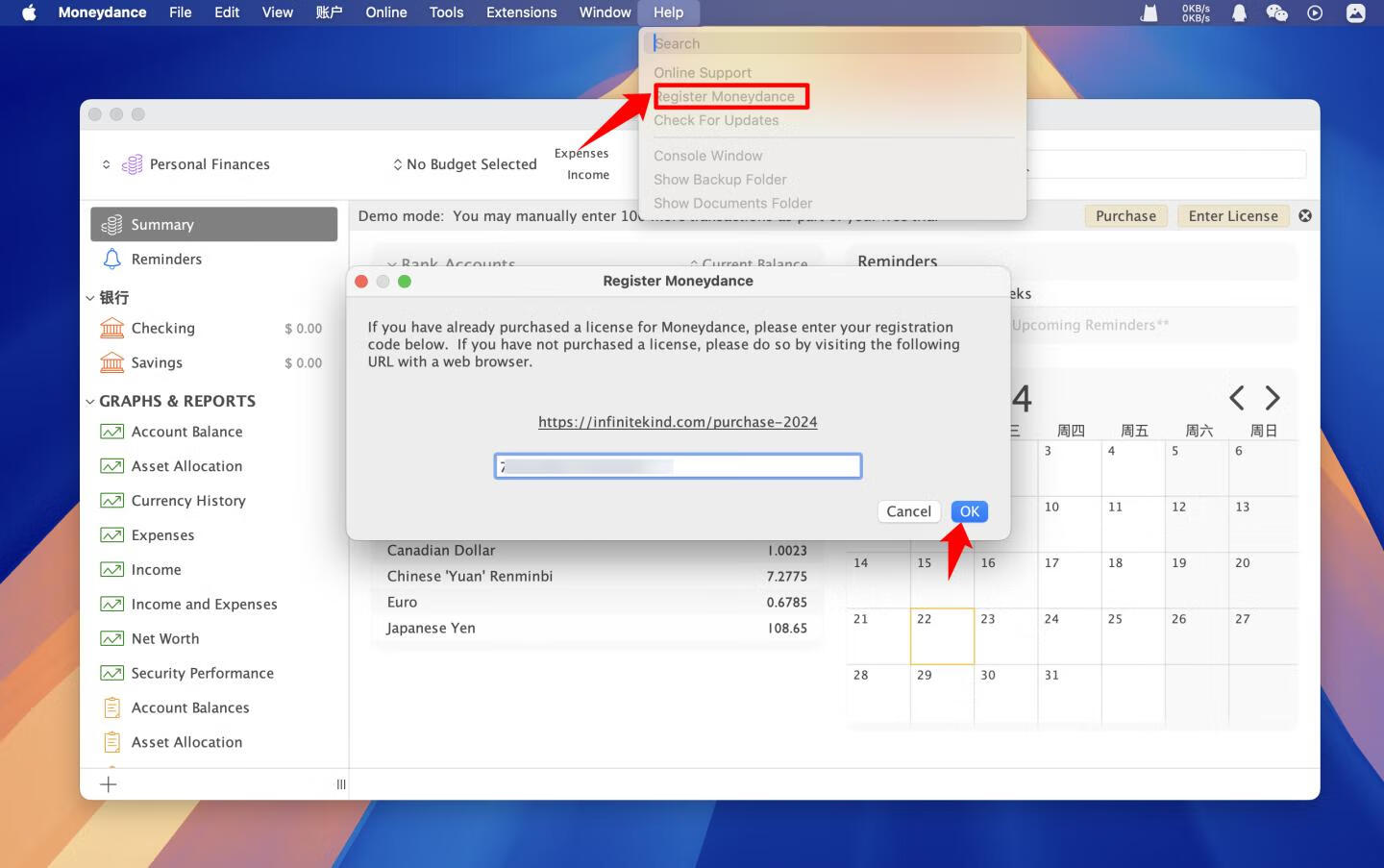
Task: Click the Chinese 'Yuan' Renminbi row
Action: [x=597, y=577]
